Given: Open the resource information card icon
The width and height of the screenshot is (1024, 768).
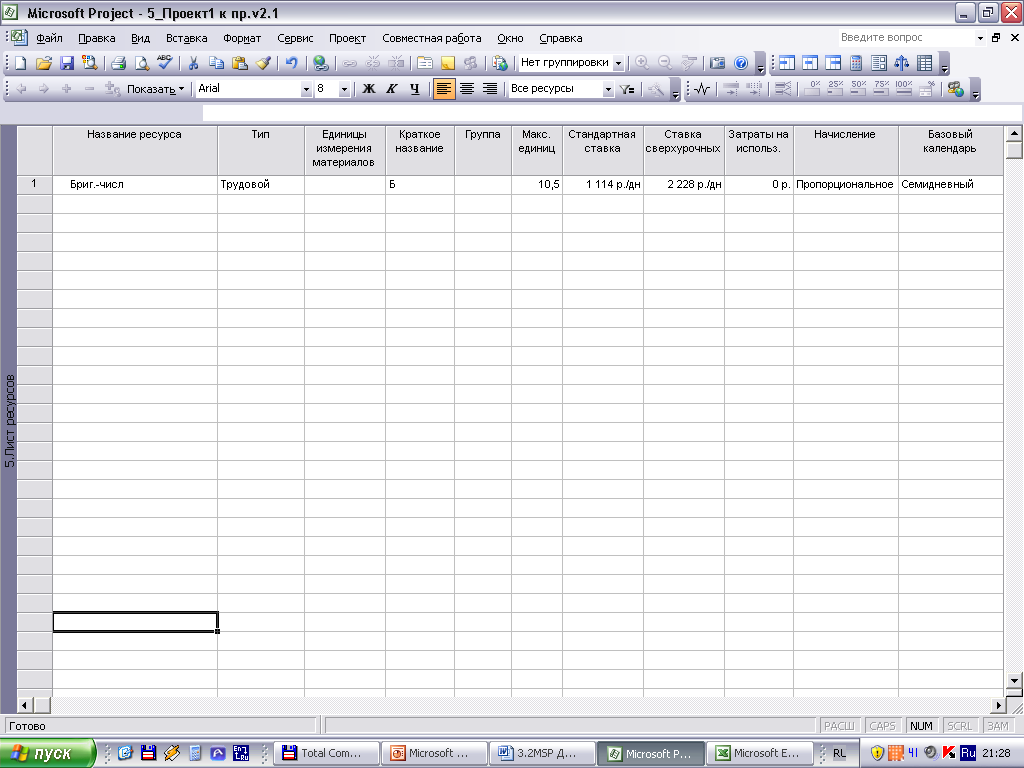Looking at the screenshot, I should (424, 63).
